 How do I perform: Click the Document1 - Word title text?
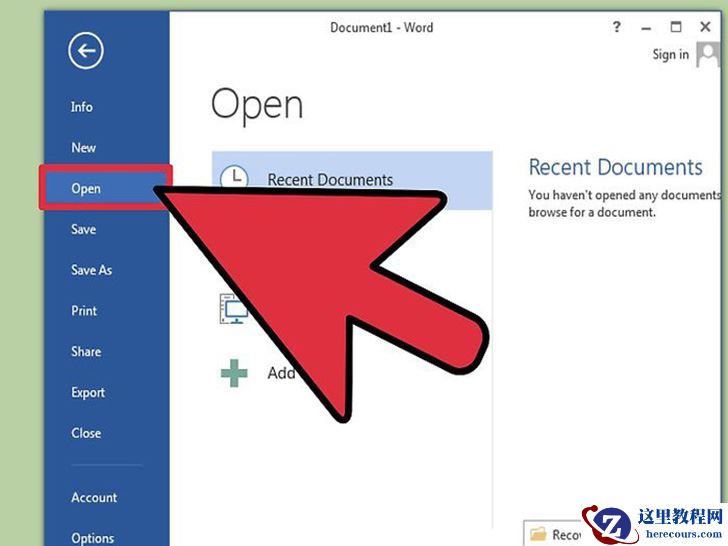tap(382, 27)
